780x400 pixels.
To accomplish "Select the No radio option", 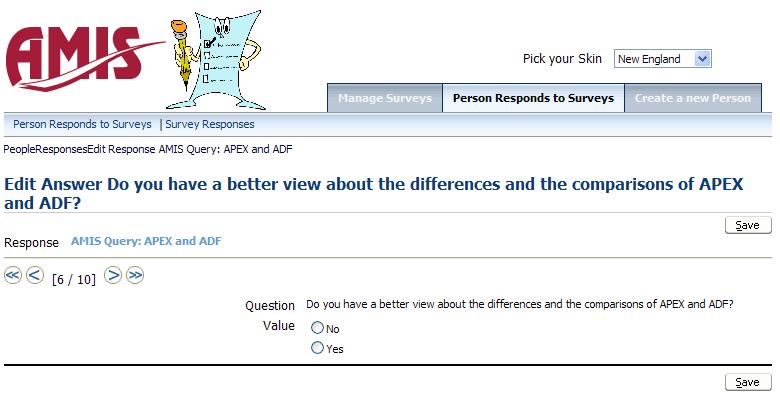I will point(318,328).
